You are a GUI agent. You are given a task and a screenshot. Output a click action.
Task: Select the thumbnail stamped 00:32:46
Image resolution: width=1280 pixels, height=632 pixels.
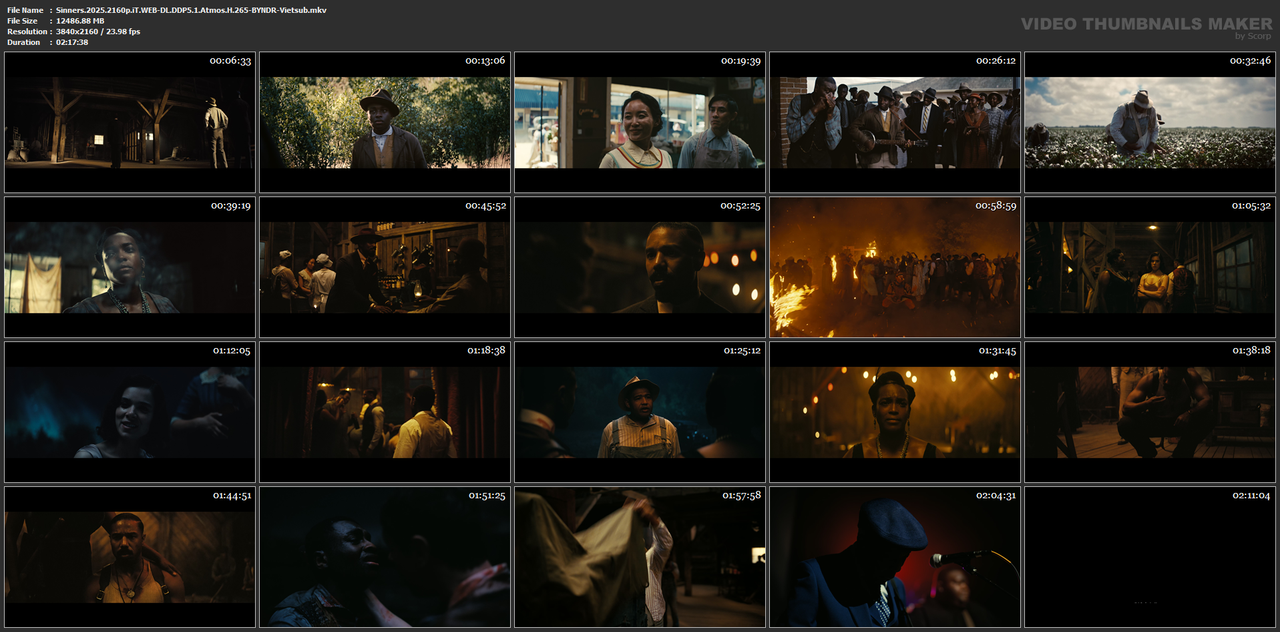pyautogui.click(x=1150, y=122)
